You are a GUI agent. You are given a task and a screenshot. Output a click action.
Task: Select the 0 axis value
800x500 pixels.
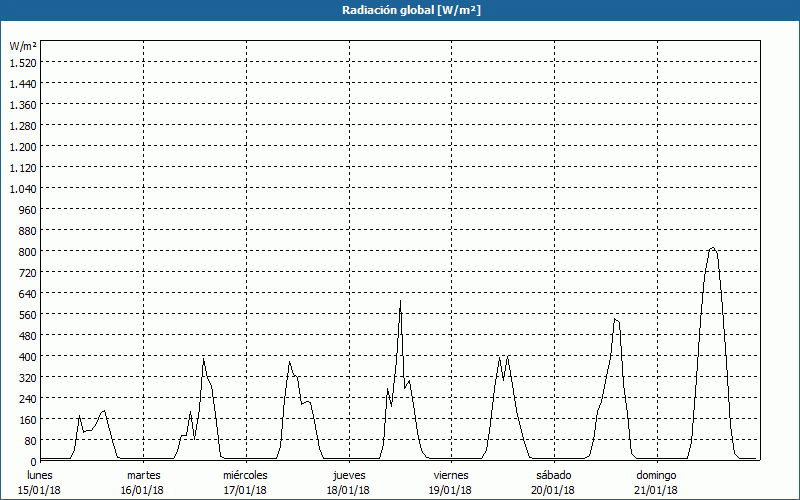[x=34, y=462]
